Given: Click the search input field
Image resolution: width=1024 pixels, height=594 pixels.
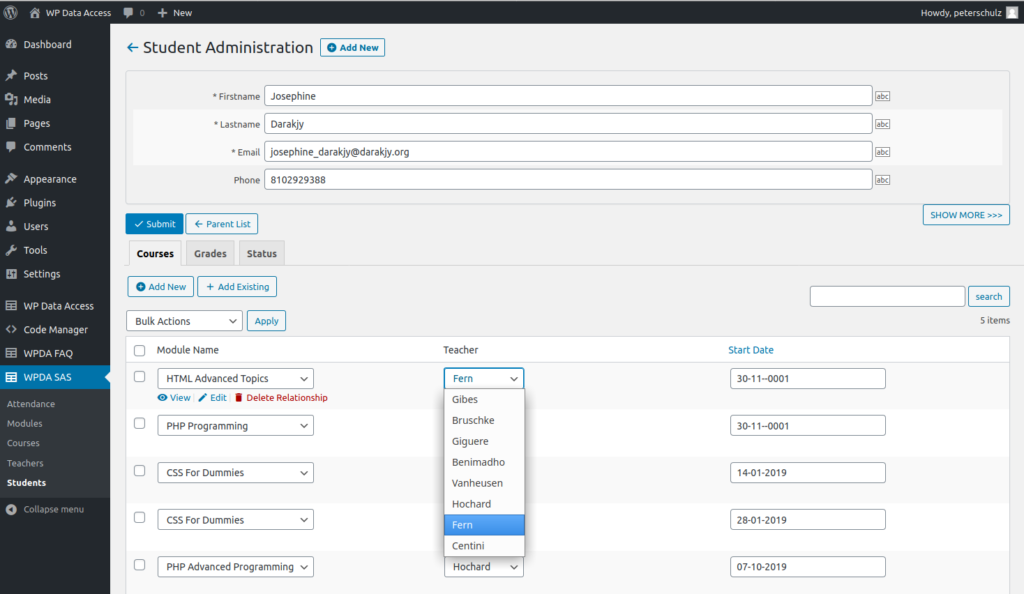Looking at the screenshot, I should (x=887, y=296).
